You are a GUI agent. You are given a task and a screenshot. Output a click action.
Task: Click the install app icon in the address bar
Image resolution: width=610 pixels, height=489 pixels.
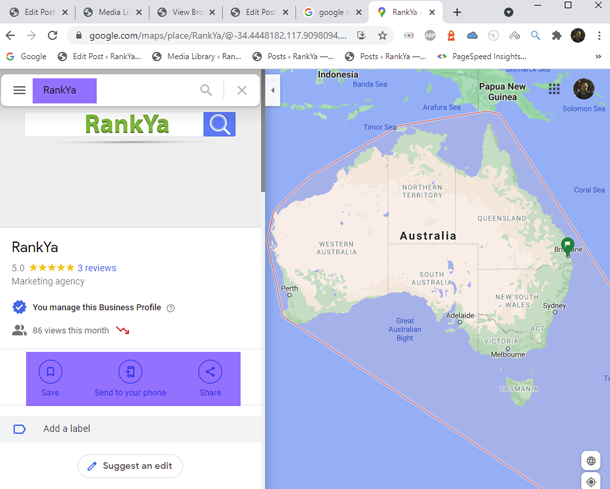point(361,36)
